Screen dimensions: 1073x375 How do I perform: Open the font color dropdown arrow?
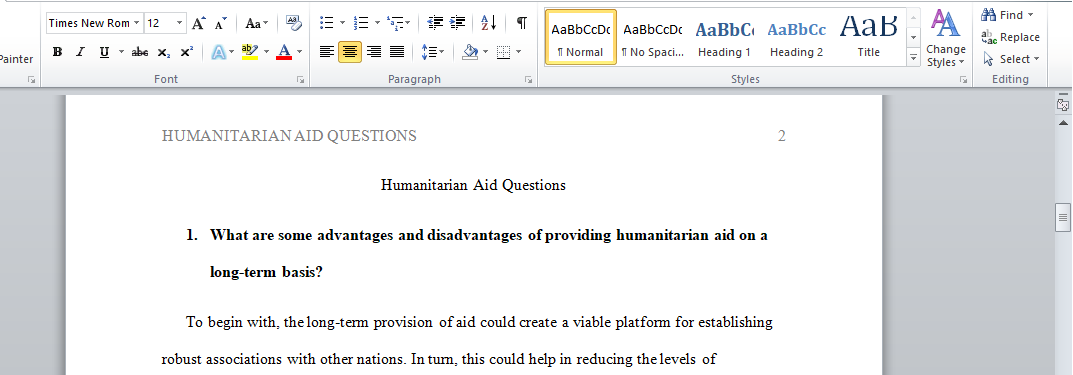pyautogui.click(x=300, y=52)
